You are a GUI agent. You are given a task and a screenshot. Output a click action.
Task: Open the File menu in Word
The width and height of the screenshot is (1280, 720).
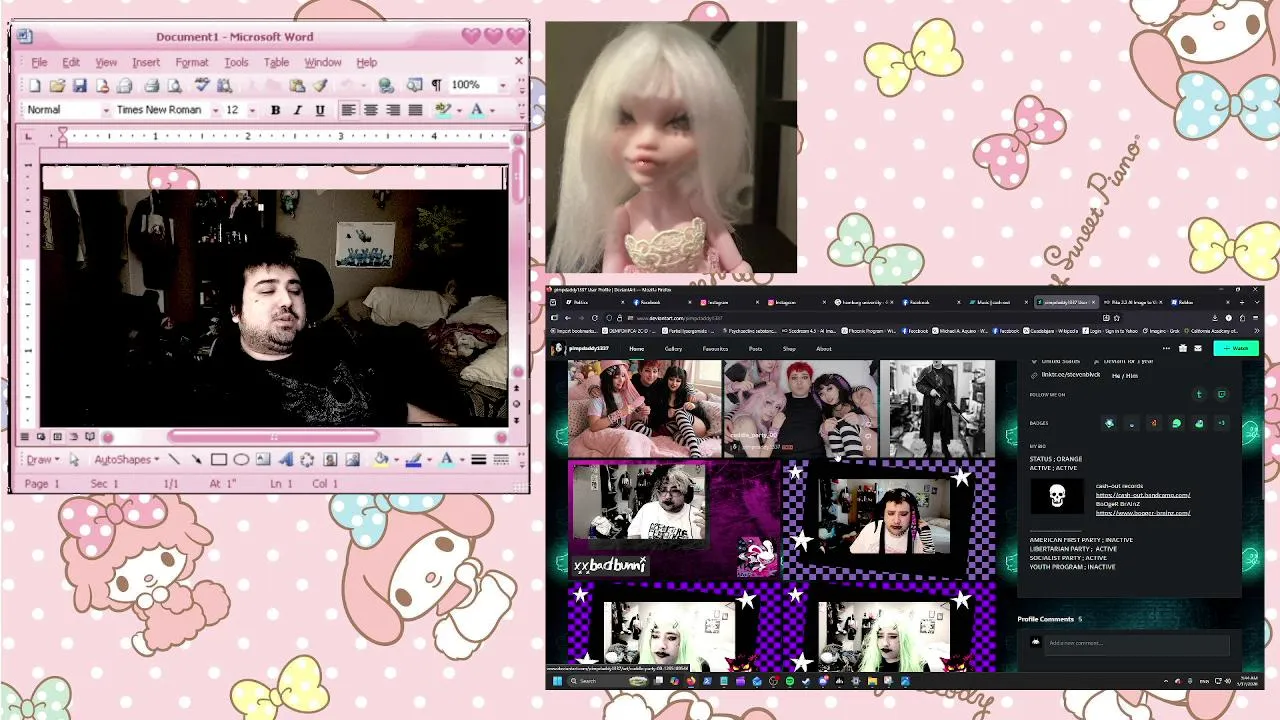coord(39,62)
